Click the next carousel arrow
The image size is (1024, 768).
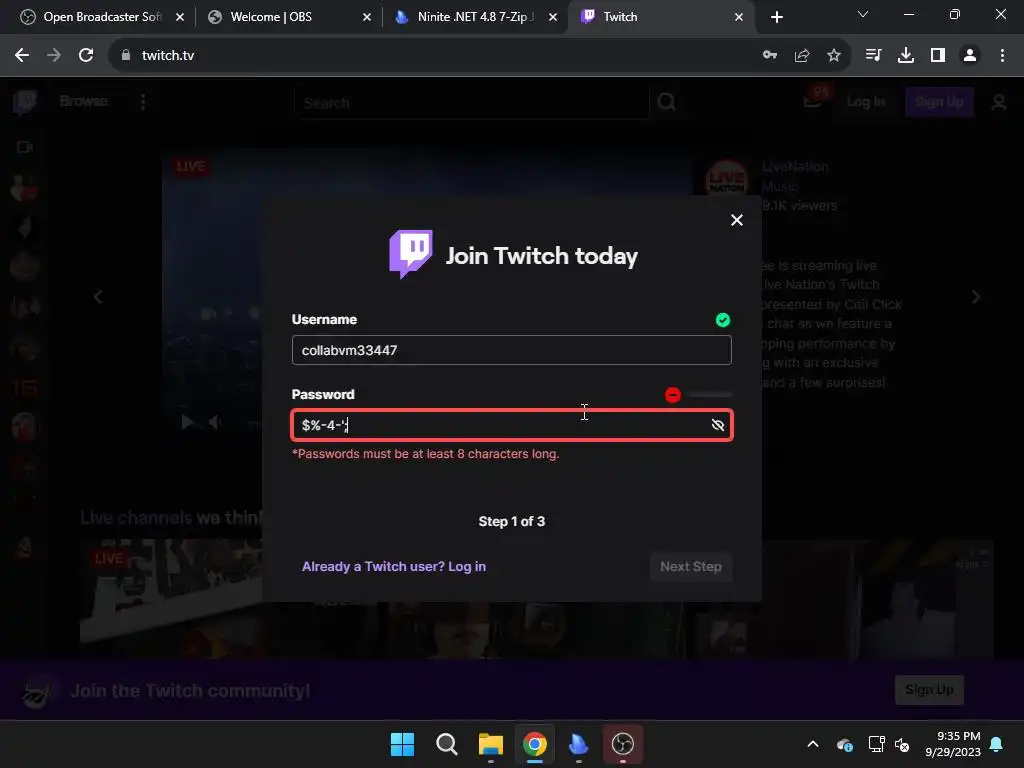pos(976,297)
